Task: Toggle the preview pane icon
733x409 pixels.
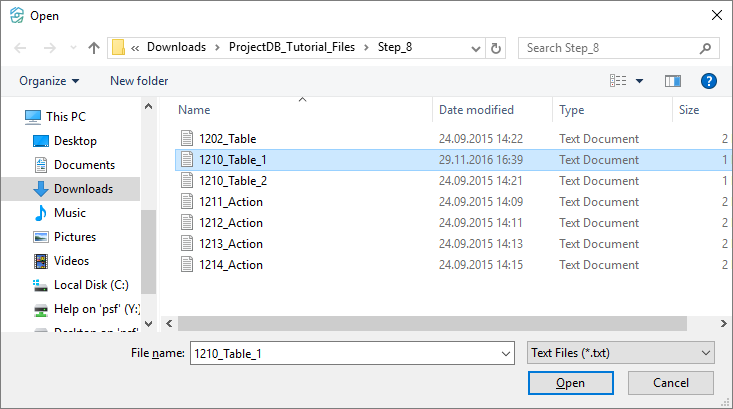Action: pos(672,81)
